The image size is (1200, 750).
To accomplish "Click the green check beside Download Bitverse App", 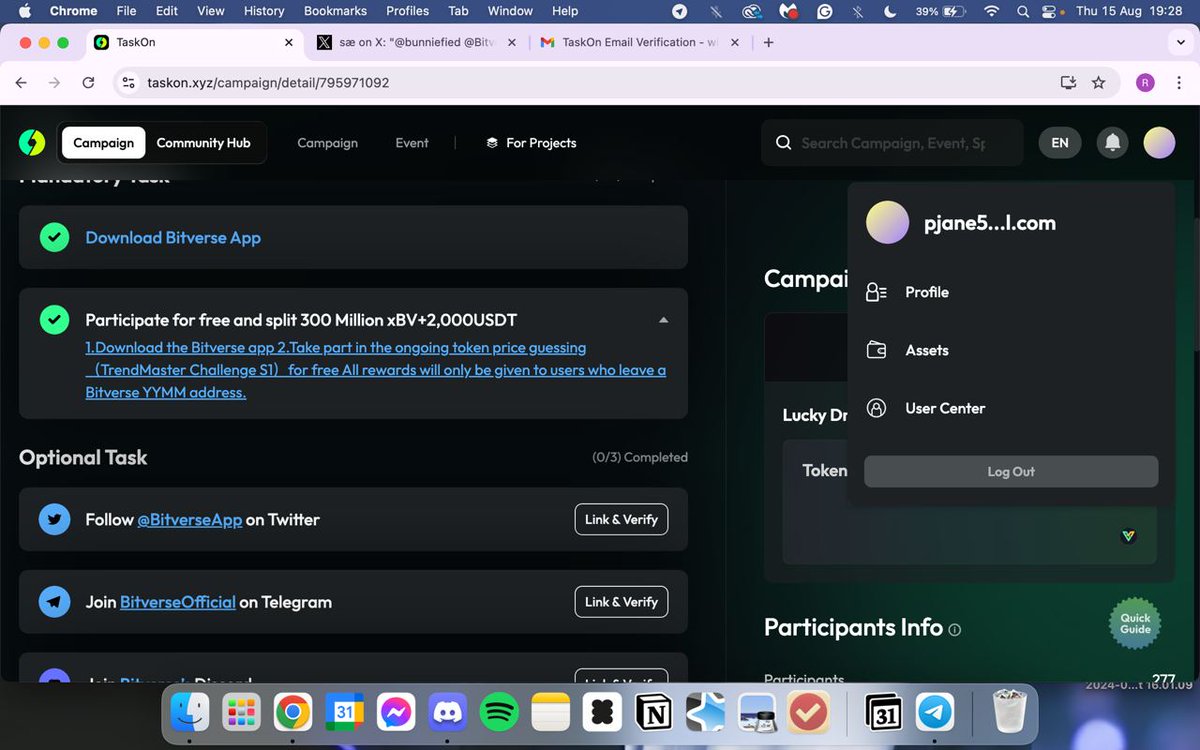I will [x=54, y=238].
